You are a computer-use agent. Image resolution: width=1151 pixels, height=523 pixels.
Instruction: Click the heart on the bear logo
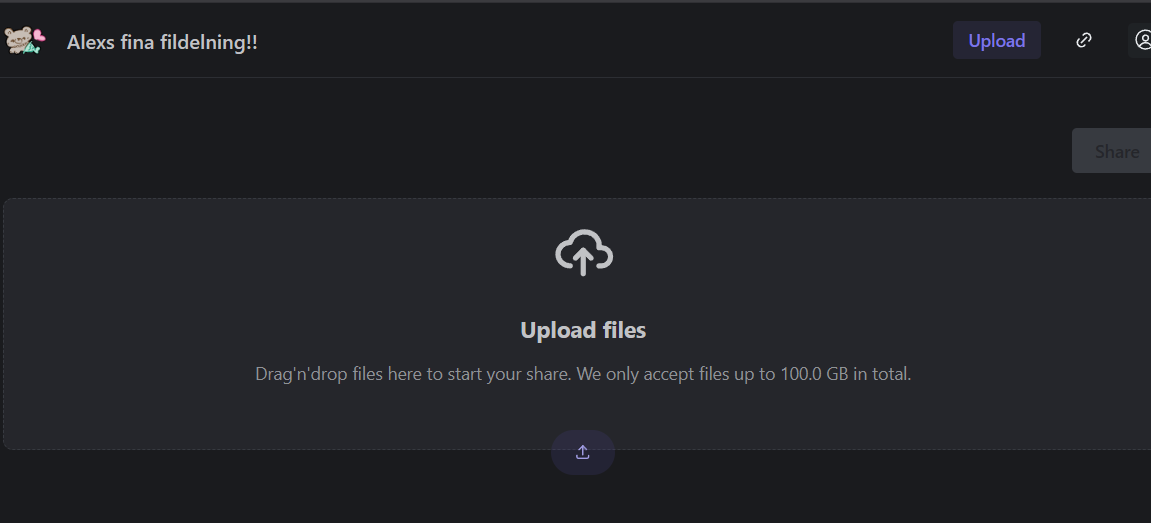(39, 34)
